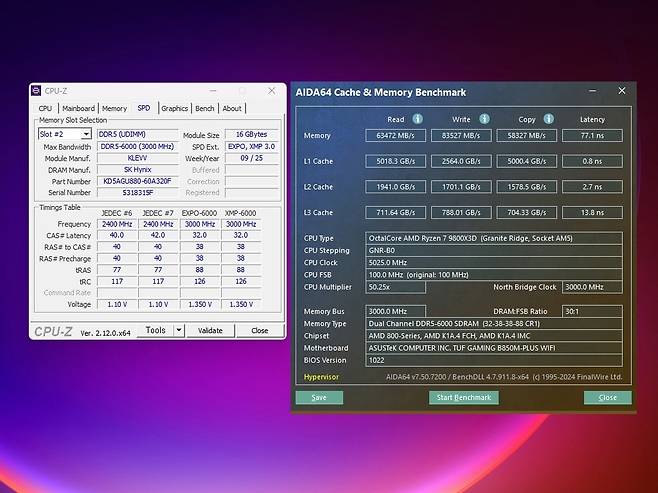Screen dimensions: 658x493
Task: Click JEDEC #6 CAS# Latency value 40.0
Action: [117, 235]
